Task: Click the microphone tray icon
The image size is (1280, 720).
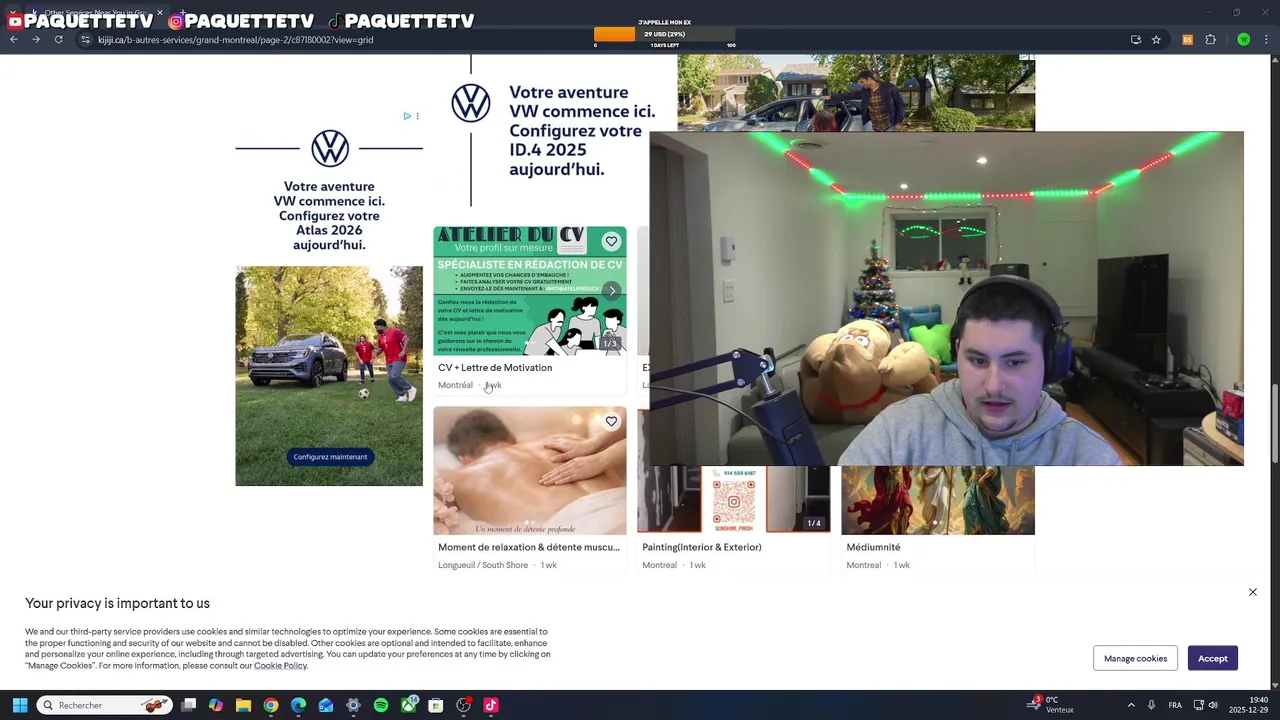Action: [x=1151, y=705]
